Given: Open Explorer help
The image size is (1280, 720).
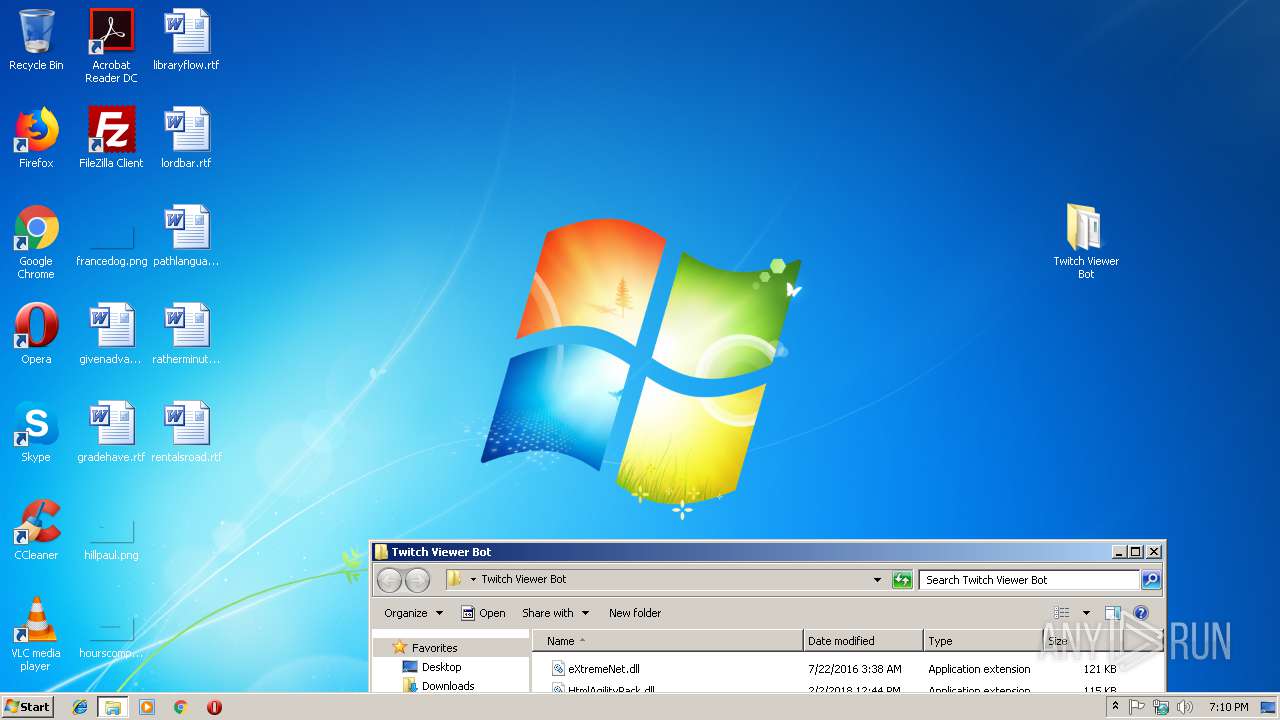Looking at the screenshot, I should (1141, 613).
